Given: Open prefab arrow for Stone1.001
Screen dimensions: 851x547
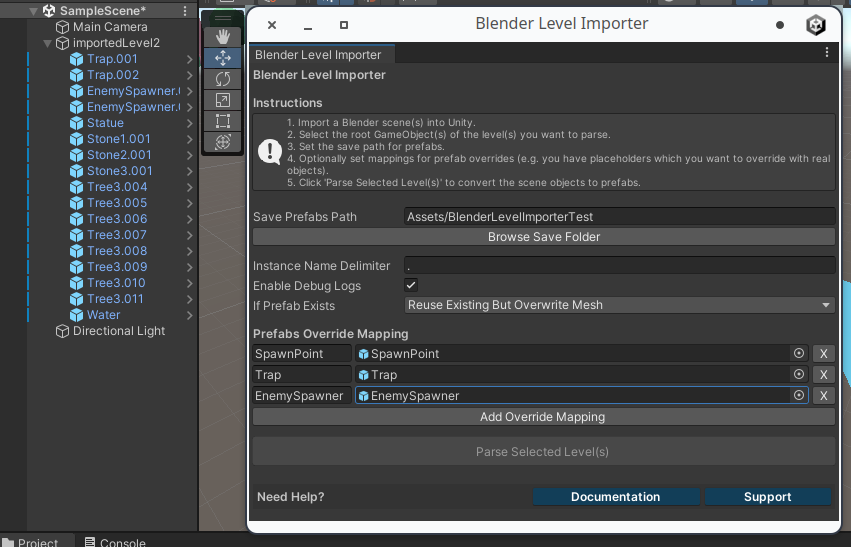Looking at the screenshot, I should [x=189, y=139].
